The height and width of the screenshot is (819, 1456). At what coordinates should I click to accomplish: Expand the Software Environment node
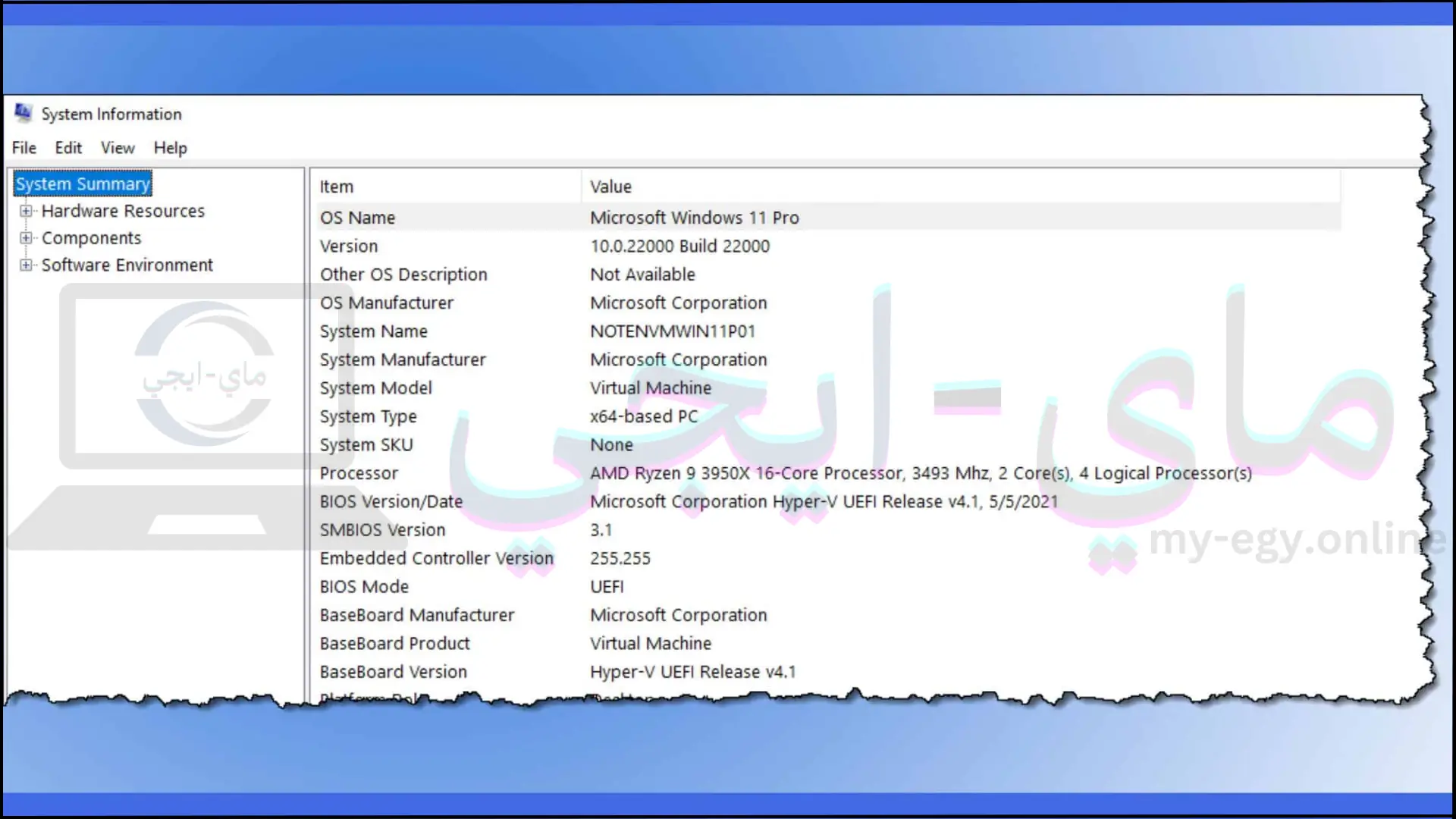[x=26, y=265]
